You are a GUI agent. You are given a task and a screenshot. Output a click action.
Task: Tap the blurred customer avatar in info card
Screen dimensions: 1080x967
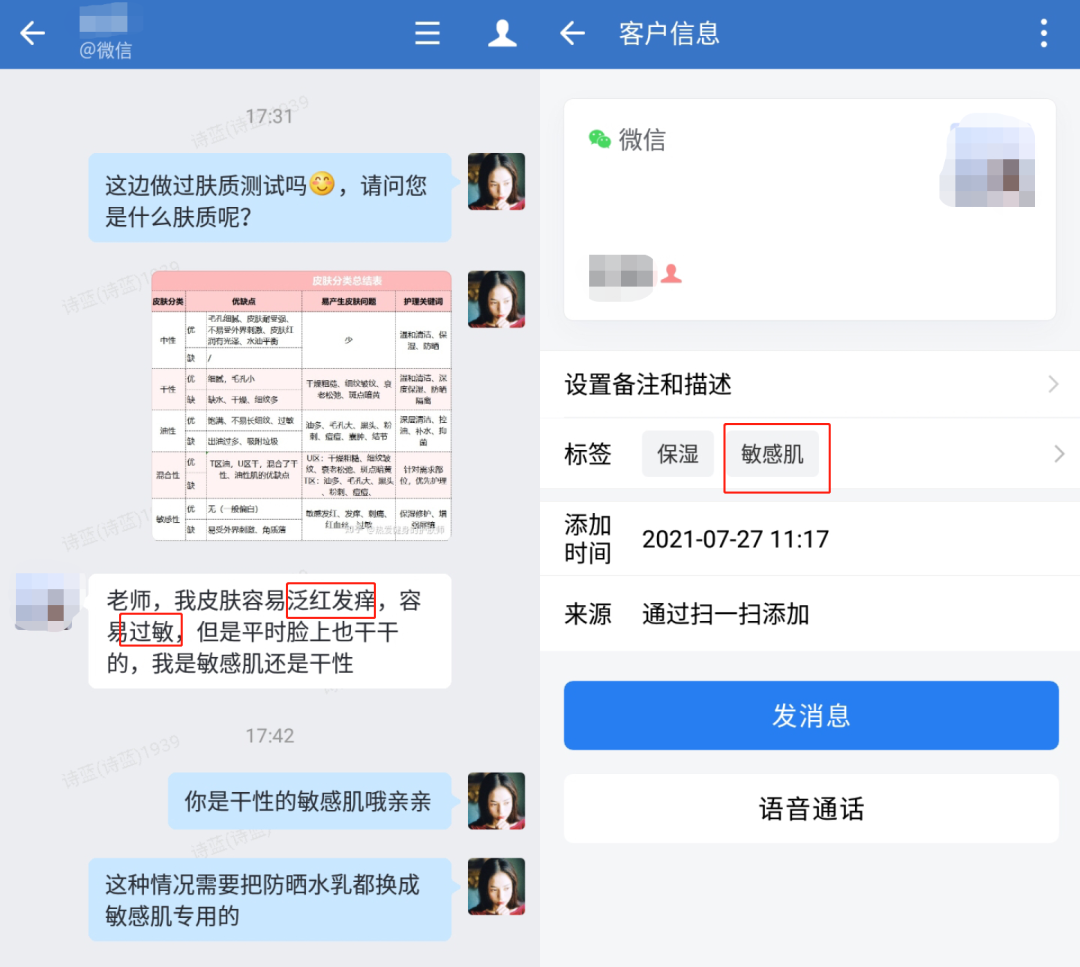995,166
